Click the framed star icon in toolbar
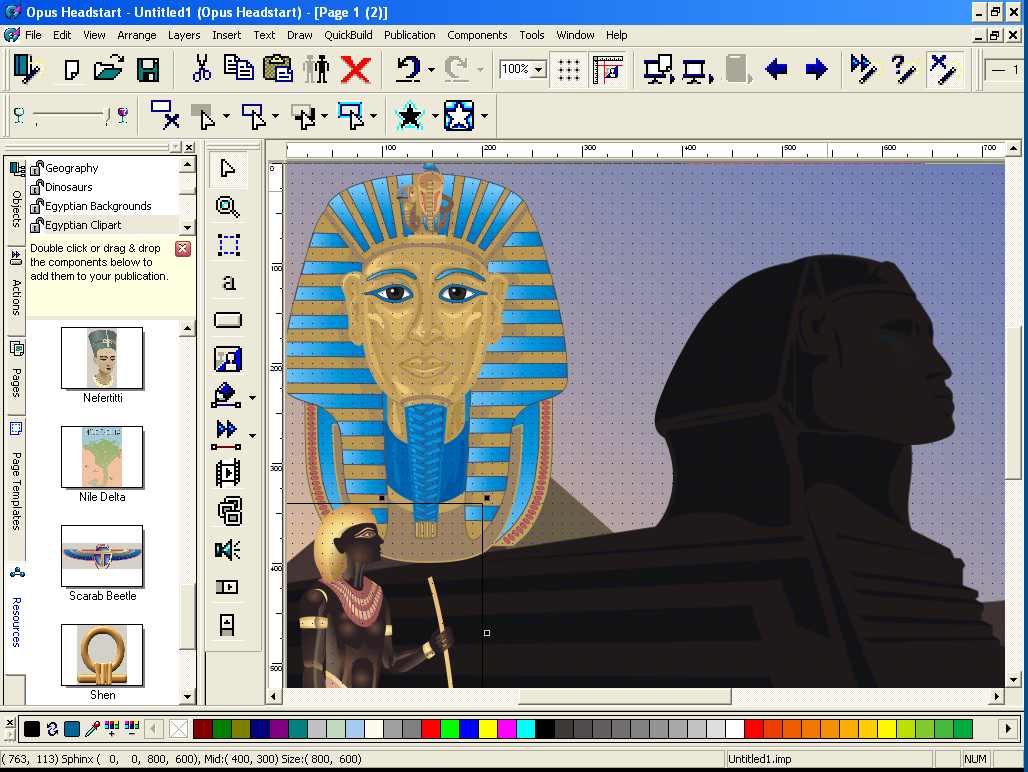 point(459,116)
